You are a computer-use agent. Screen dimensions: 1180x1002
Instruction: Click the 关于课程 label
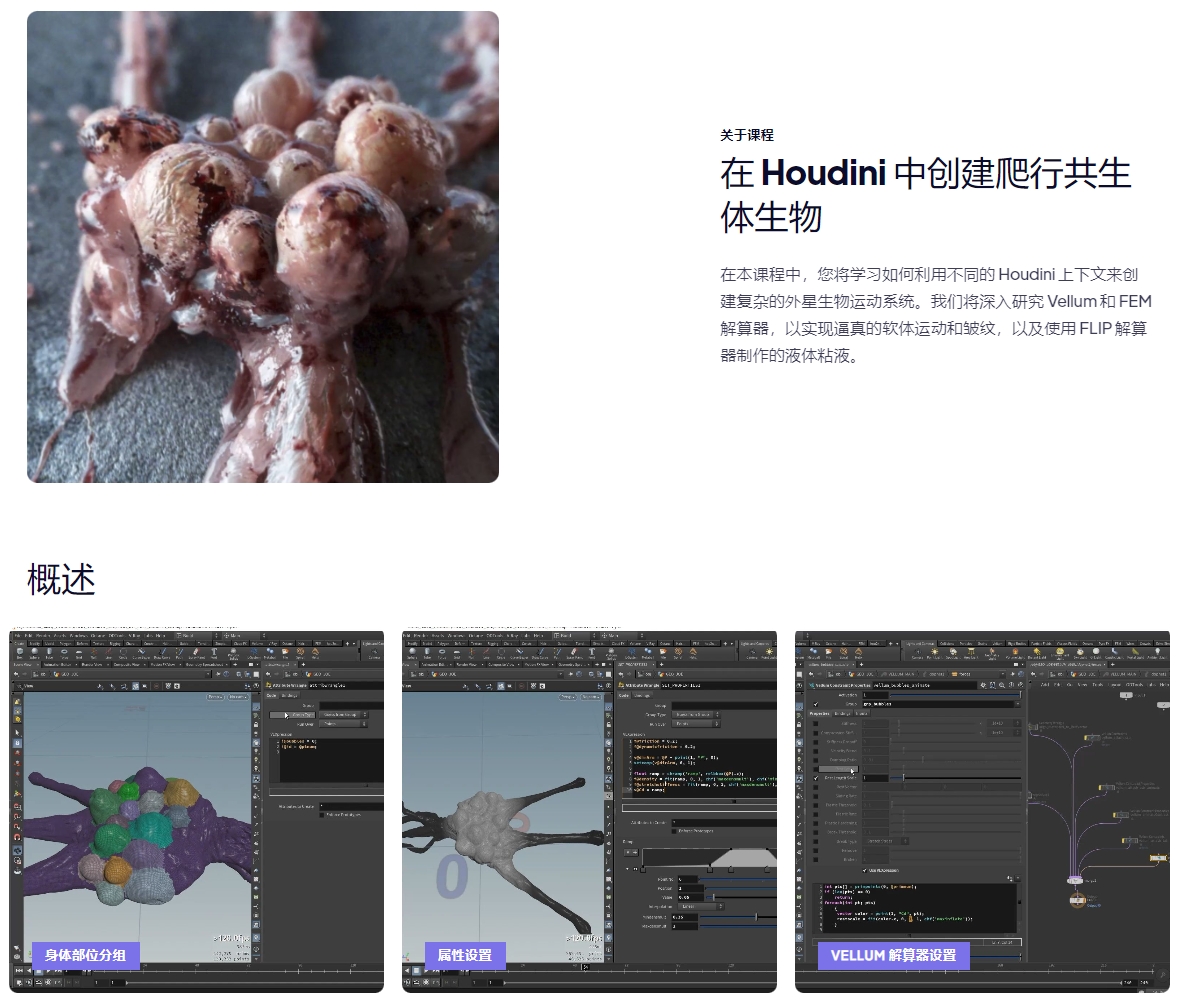(x=747, y=136)
